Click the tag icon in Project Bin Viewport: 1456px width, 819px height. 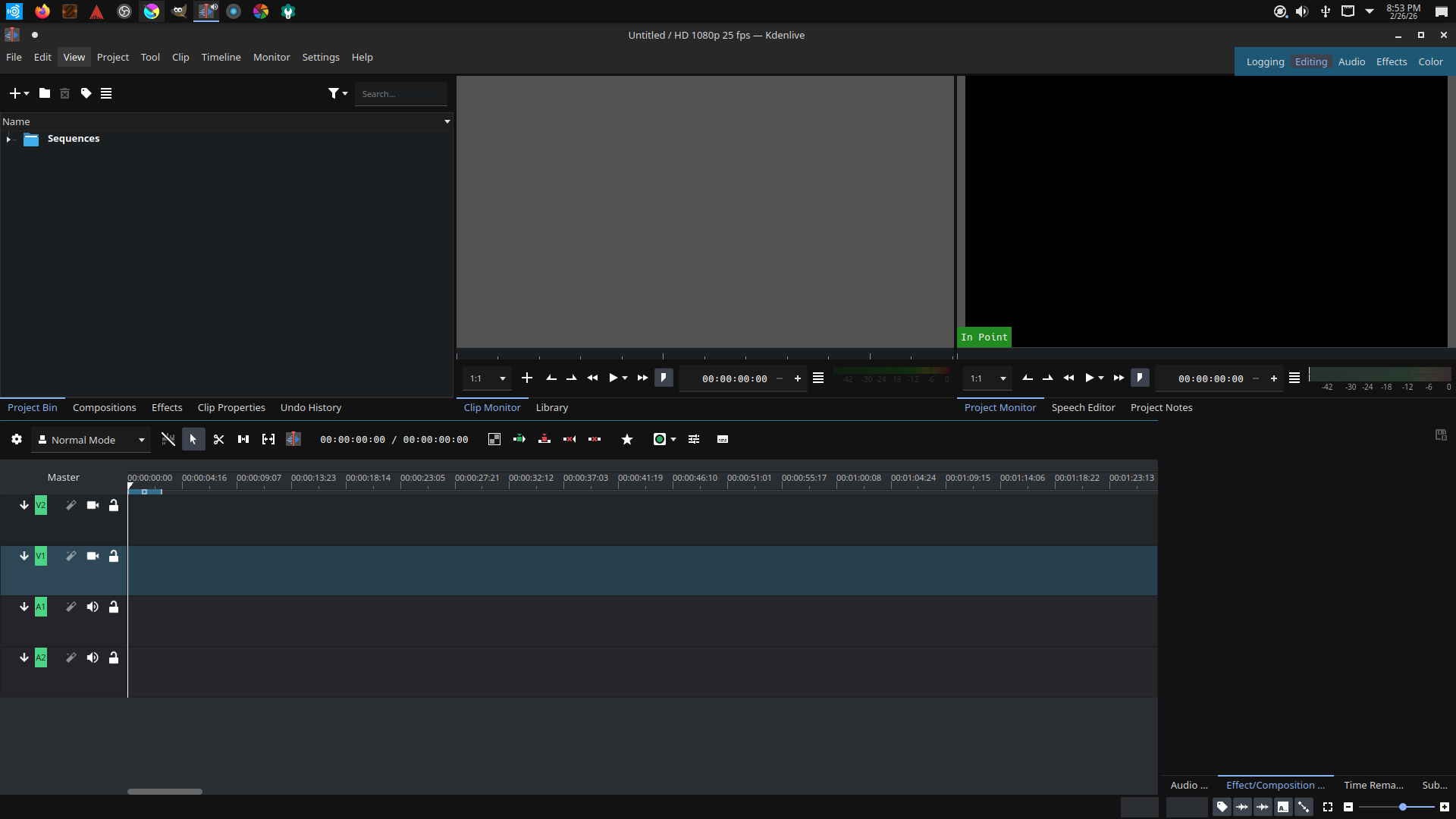pyautogui.click(x=86, y=93)
